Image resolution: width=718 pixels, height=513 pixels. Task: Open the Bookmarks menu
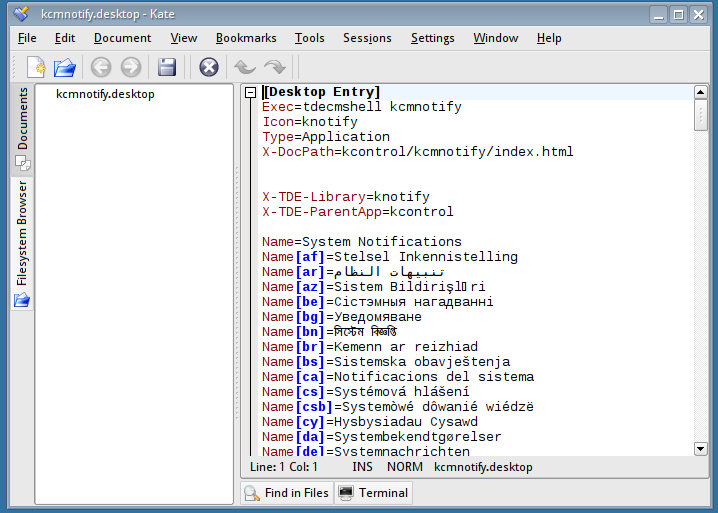(246, 38)
